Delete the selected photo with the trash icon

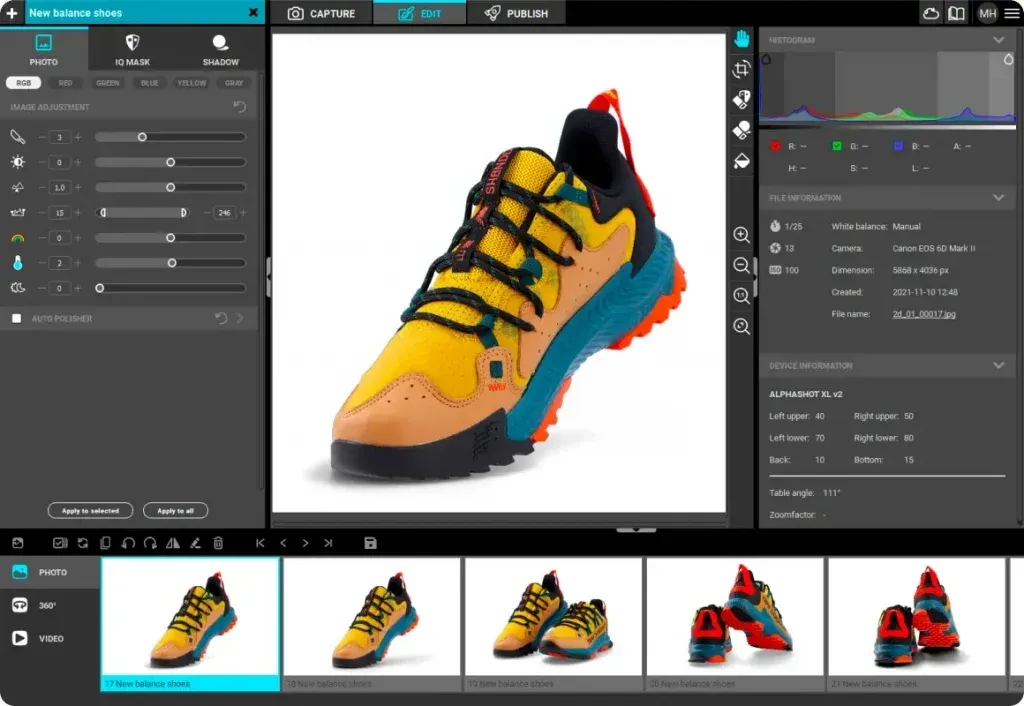click(218, 543)
